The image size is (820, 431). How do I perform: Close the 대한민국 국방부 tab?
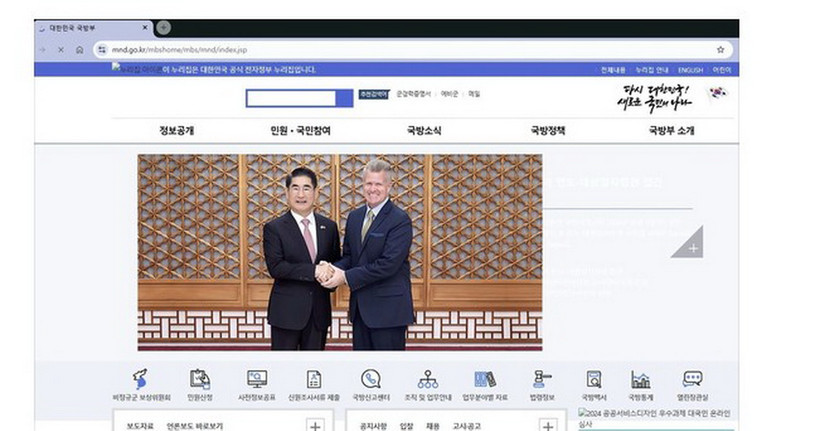point(145,28)
